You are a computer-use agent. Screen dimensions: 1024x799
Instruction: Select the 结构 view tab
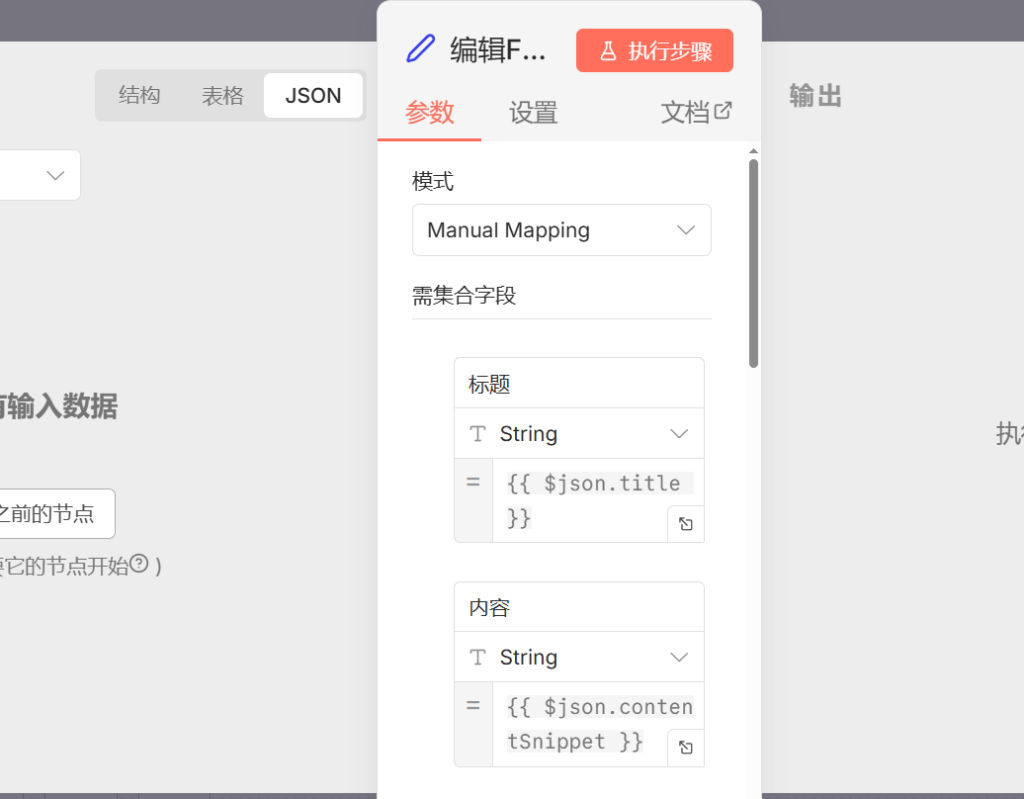click(x=140, y=95)
